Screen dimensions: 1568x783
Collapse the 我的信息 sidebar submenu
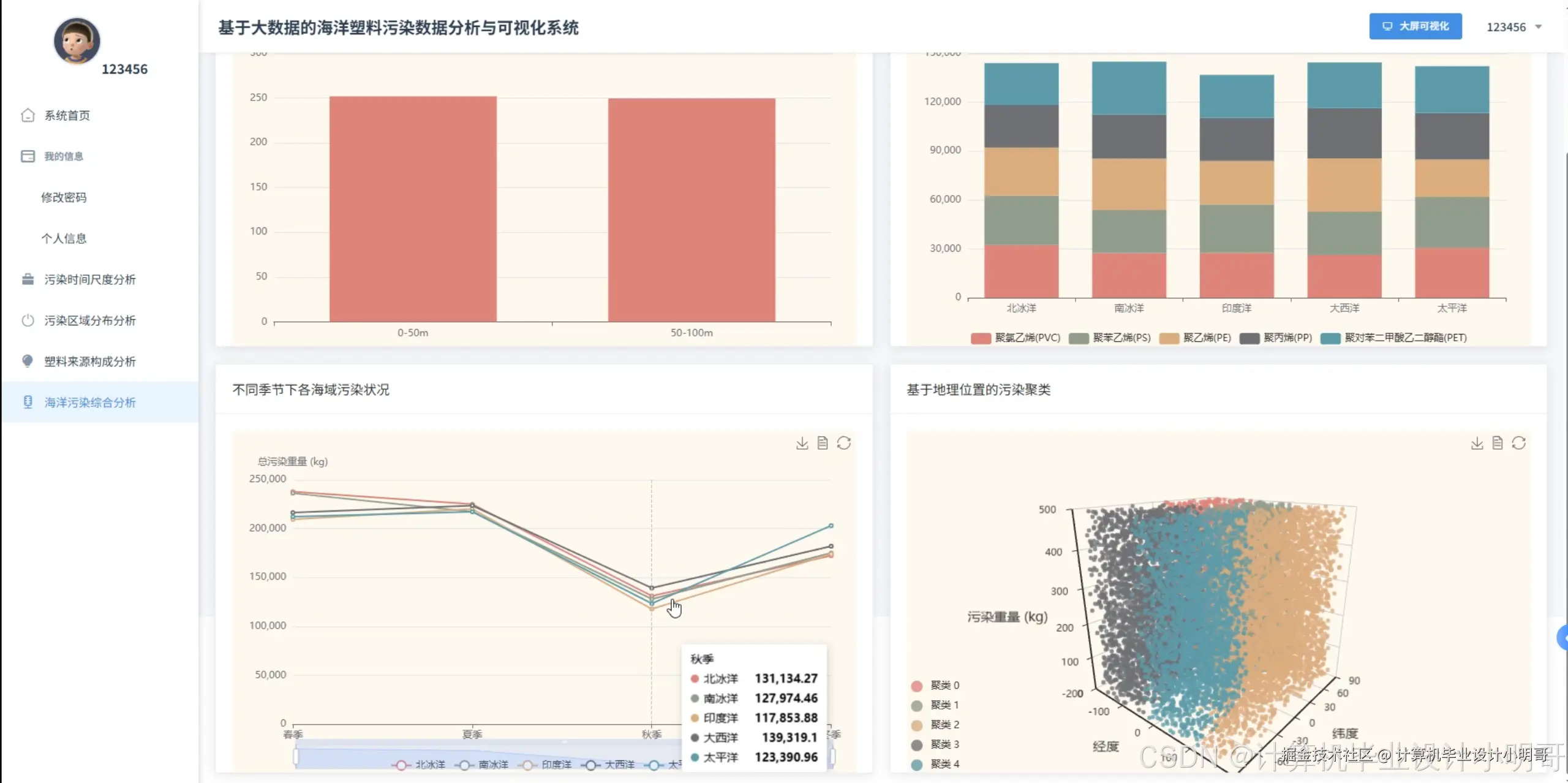[x=64, y=156]
